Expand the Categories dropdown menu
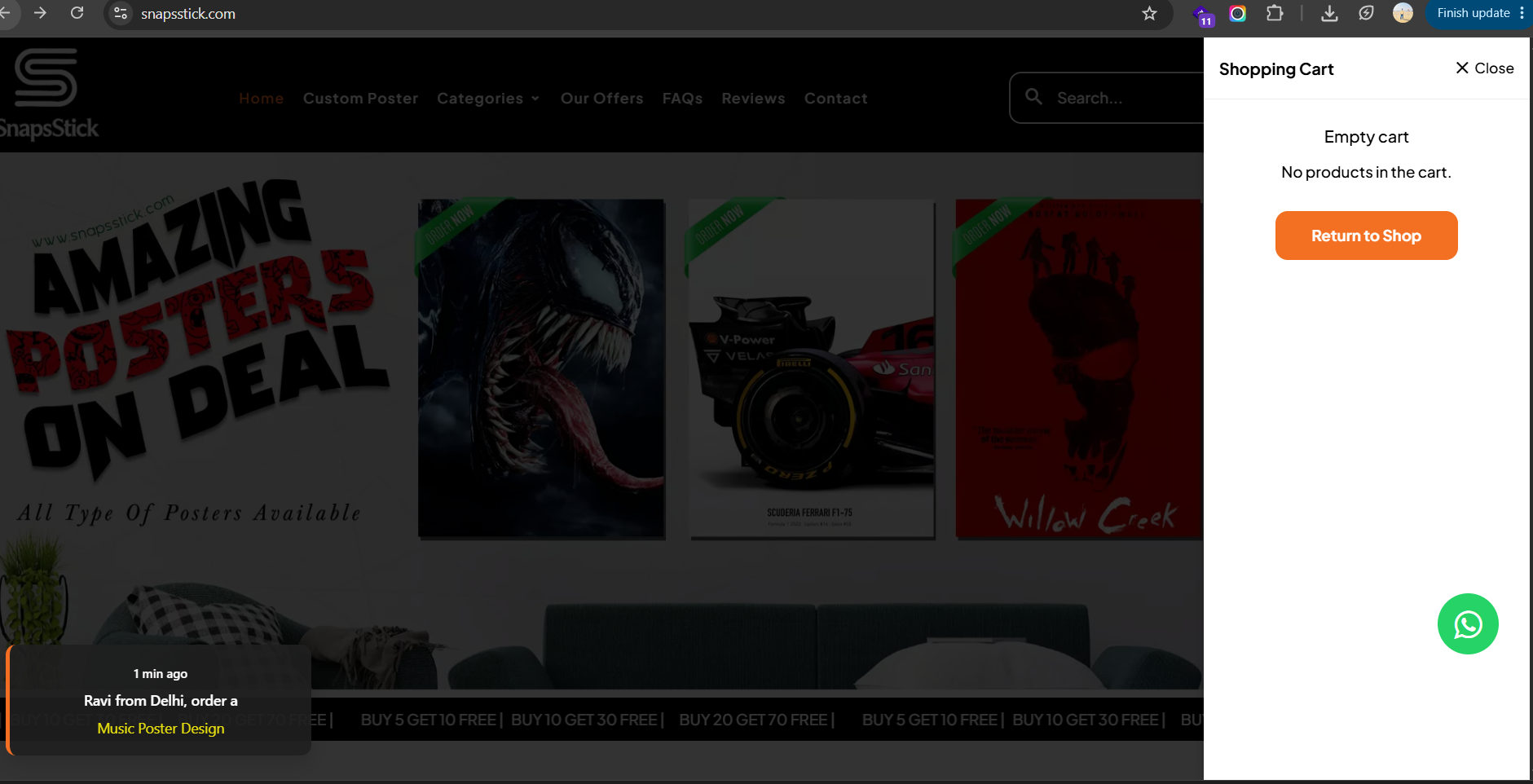1533x784 pixels. click(x=488, y=99)
